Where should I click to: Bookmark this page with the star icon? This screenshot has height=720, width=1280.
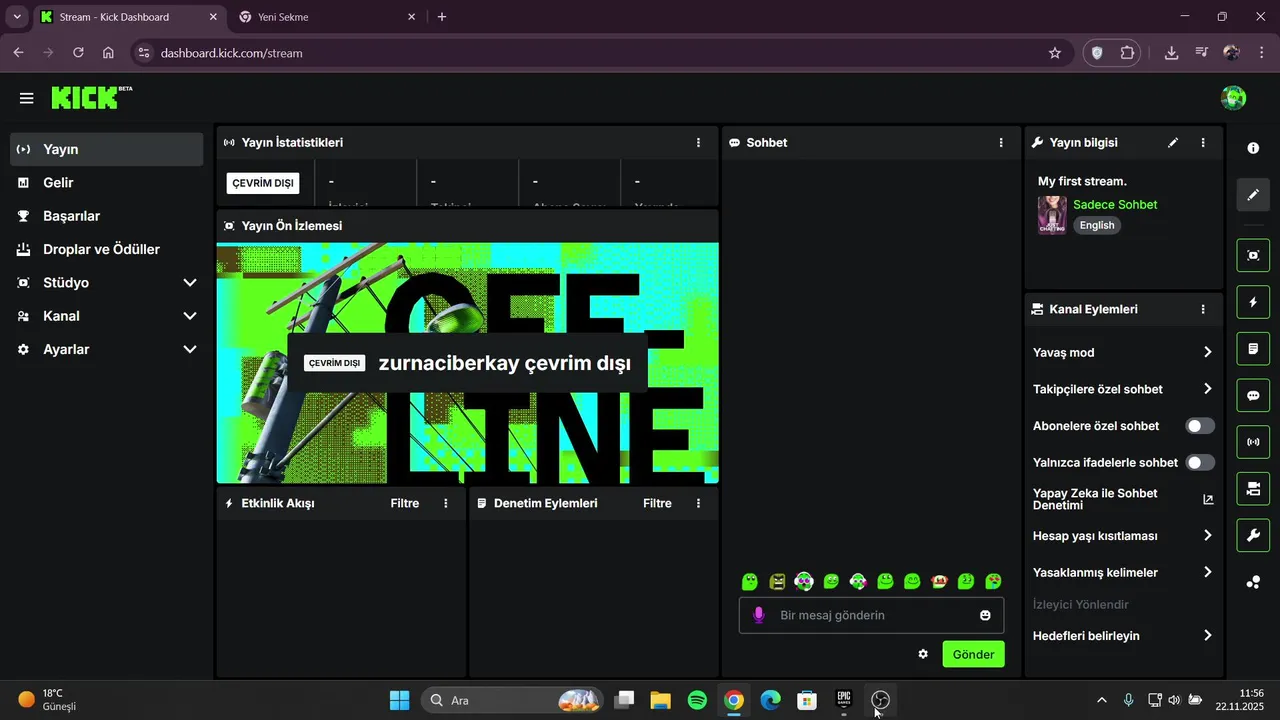pos(1055,53)
